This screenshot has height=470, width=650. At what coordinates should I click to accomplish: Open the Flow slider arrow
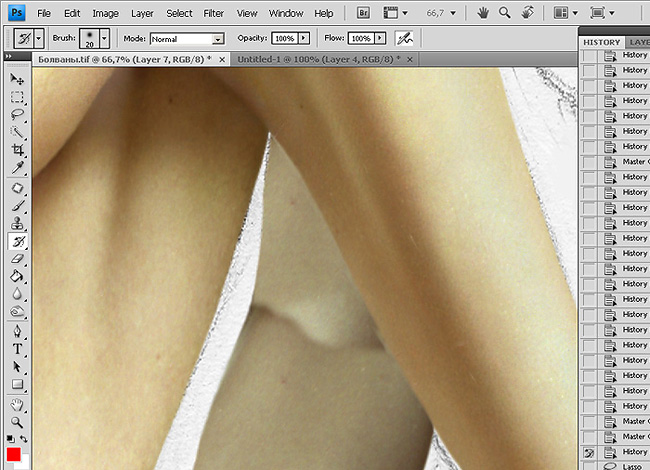(380, 39)
